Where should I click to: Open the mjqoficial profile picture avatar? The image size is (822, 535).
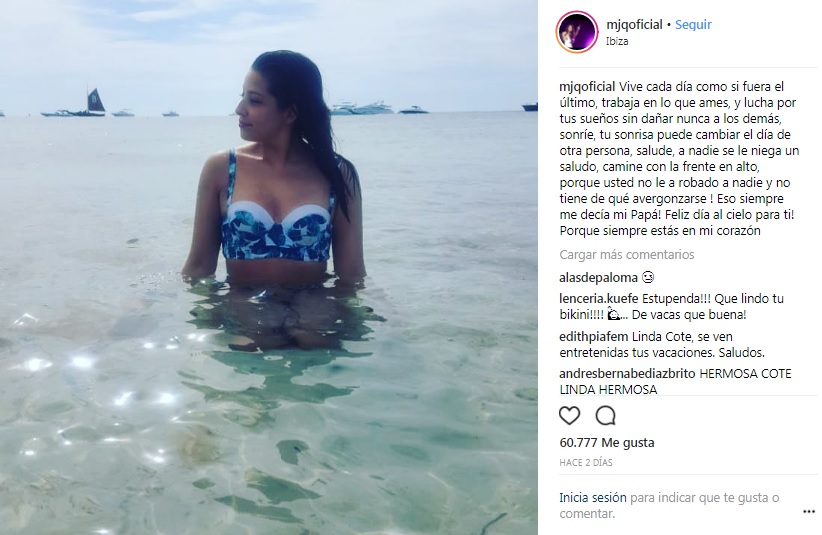(x=577, y=32)
